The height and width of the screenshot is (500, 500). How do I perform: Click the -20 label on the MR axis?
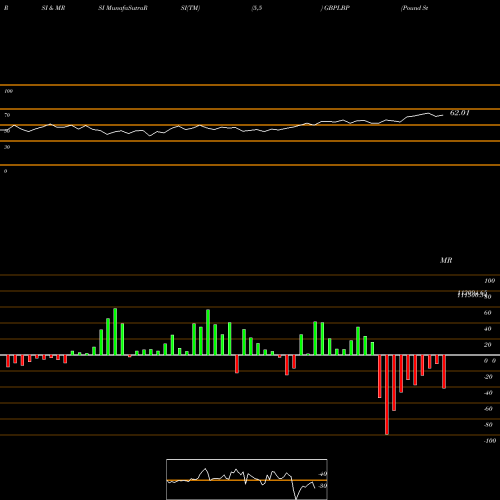[x=488, y=377]
